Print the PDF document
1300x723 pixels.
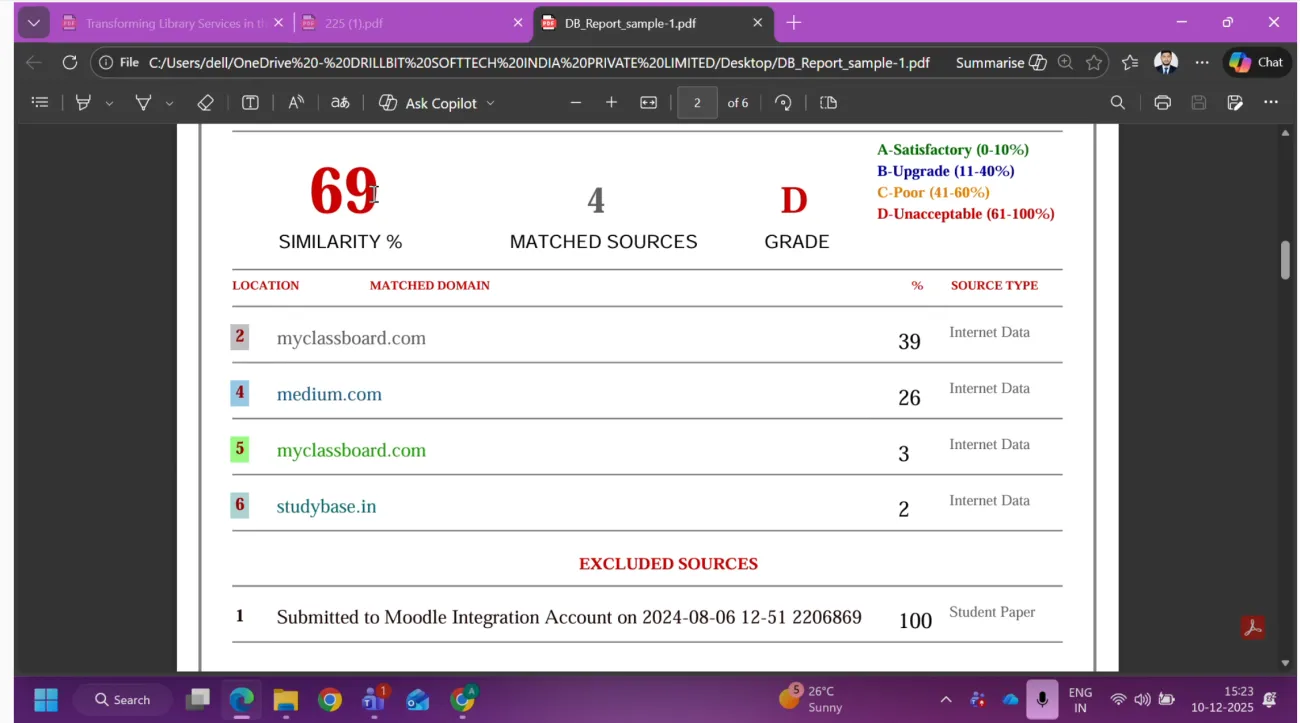(x=1162, y=103)
